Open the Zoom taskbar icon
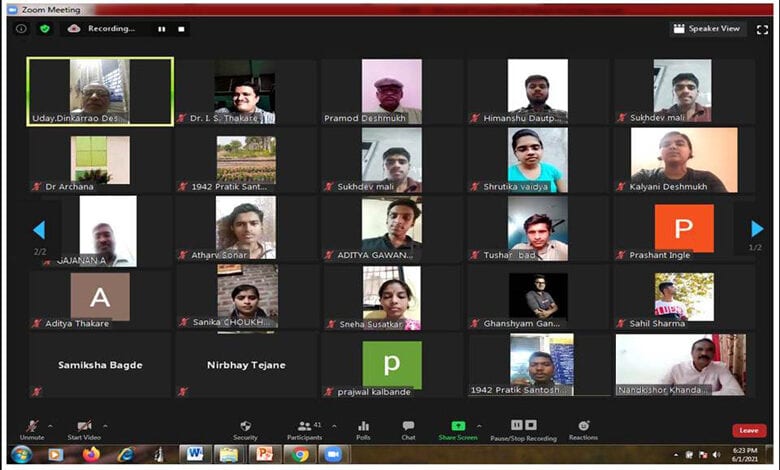 coord(333,454)
